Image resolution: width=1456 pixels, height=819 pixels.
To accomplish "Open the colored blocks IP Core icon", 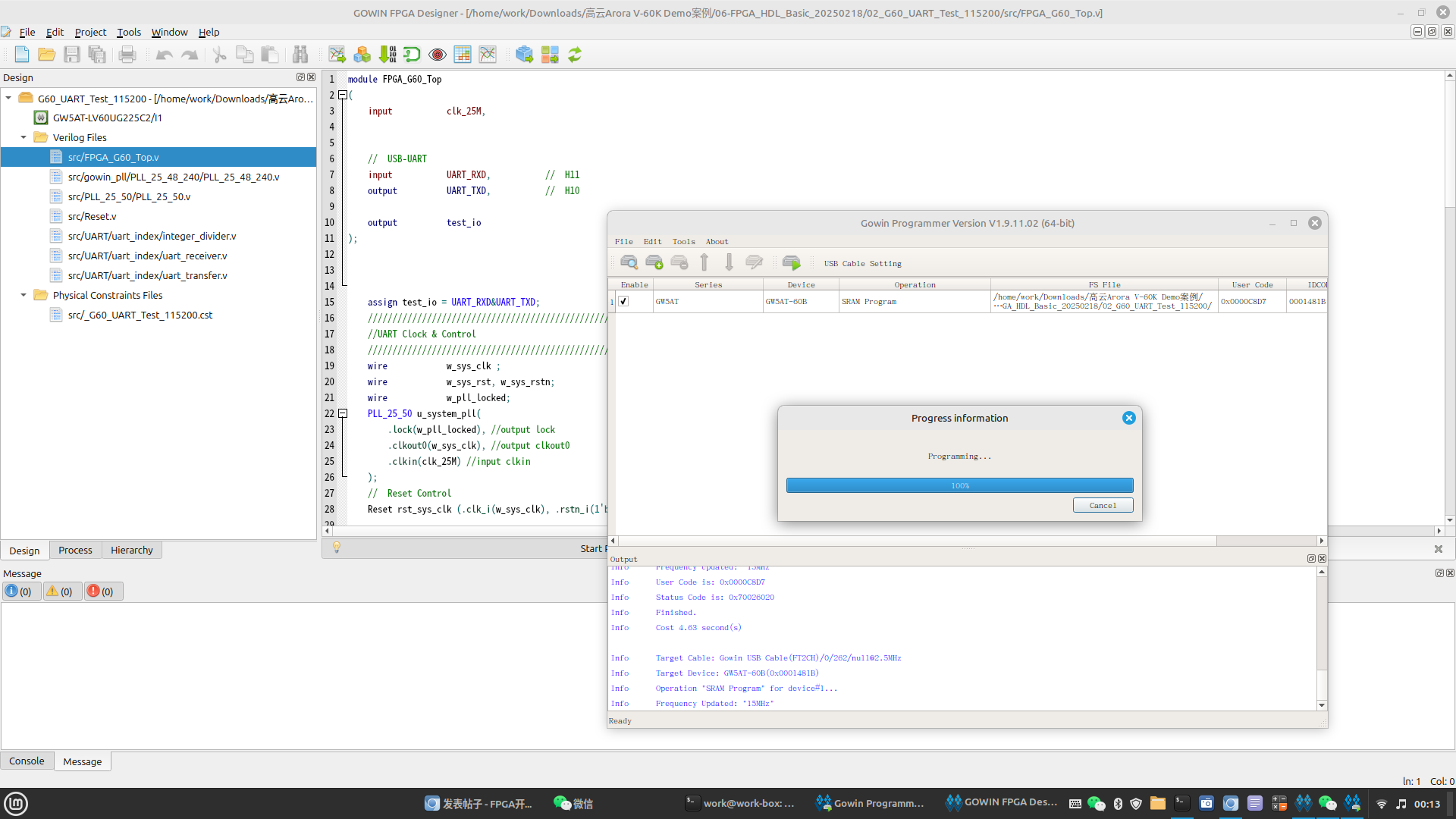I will 362,55.
